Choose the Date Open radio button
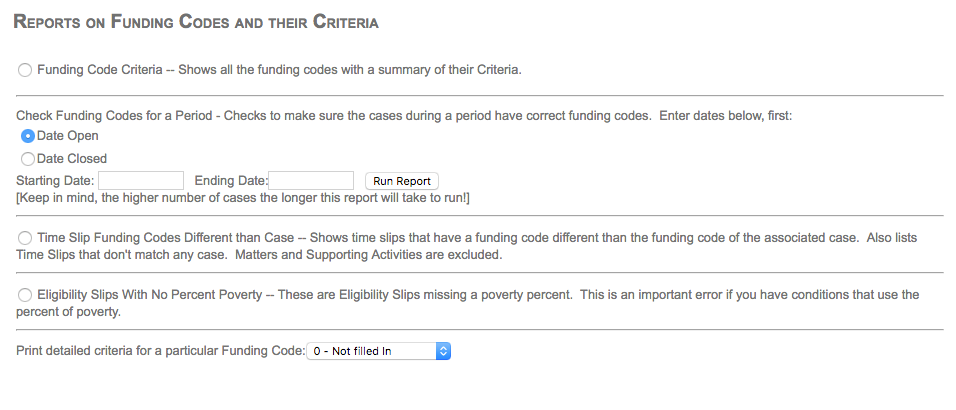Screen dimensions: 956x410 pos(28,136)
